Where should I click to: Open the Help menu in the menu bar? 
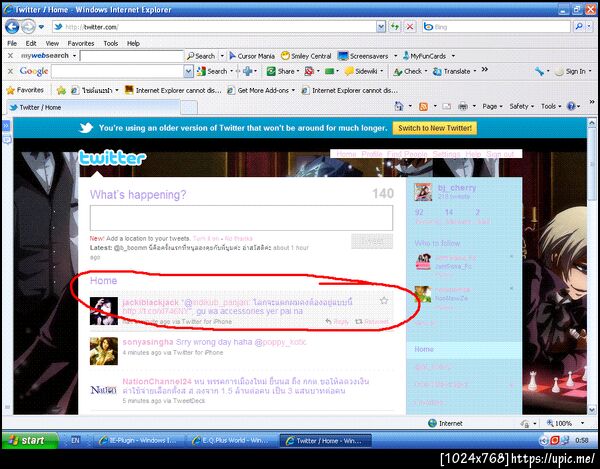(x=133, y=43)
